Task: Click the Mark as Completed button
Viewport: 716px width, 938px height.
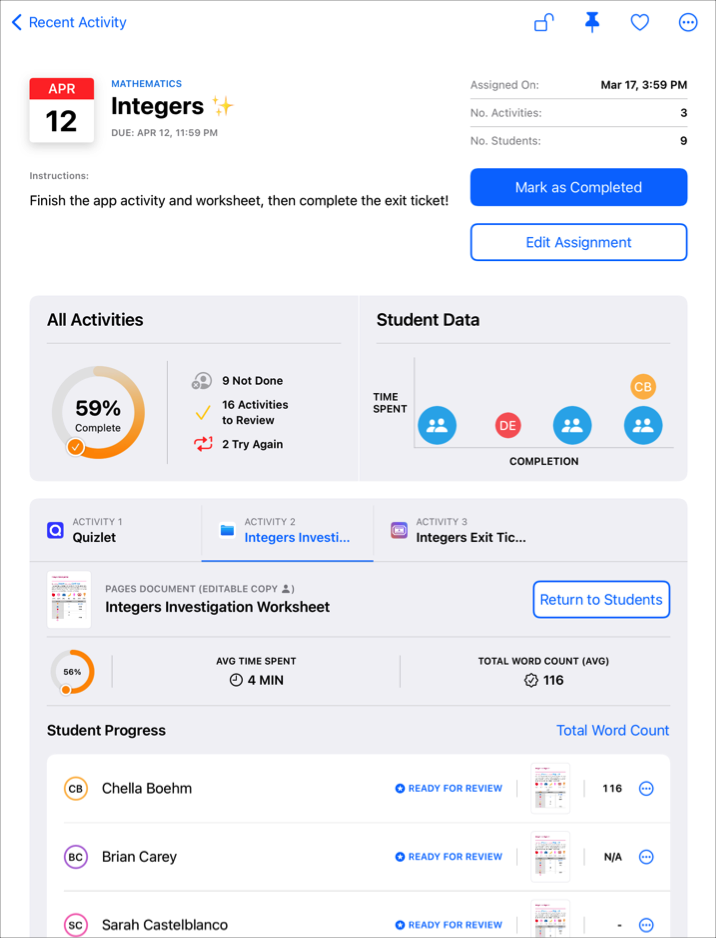Action: [x=578, y=187]
